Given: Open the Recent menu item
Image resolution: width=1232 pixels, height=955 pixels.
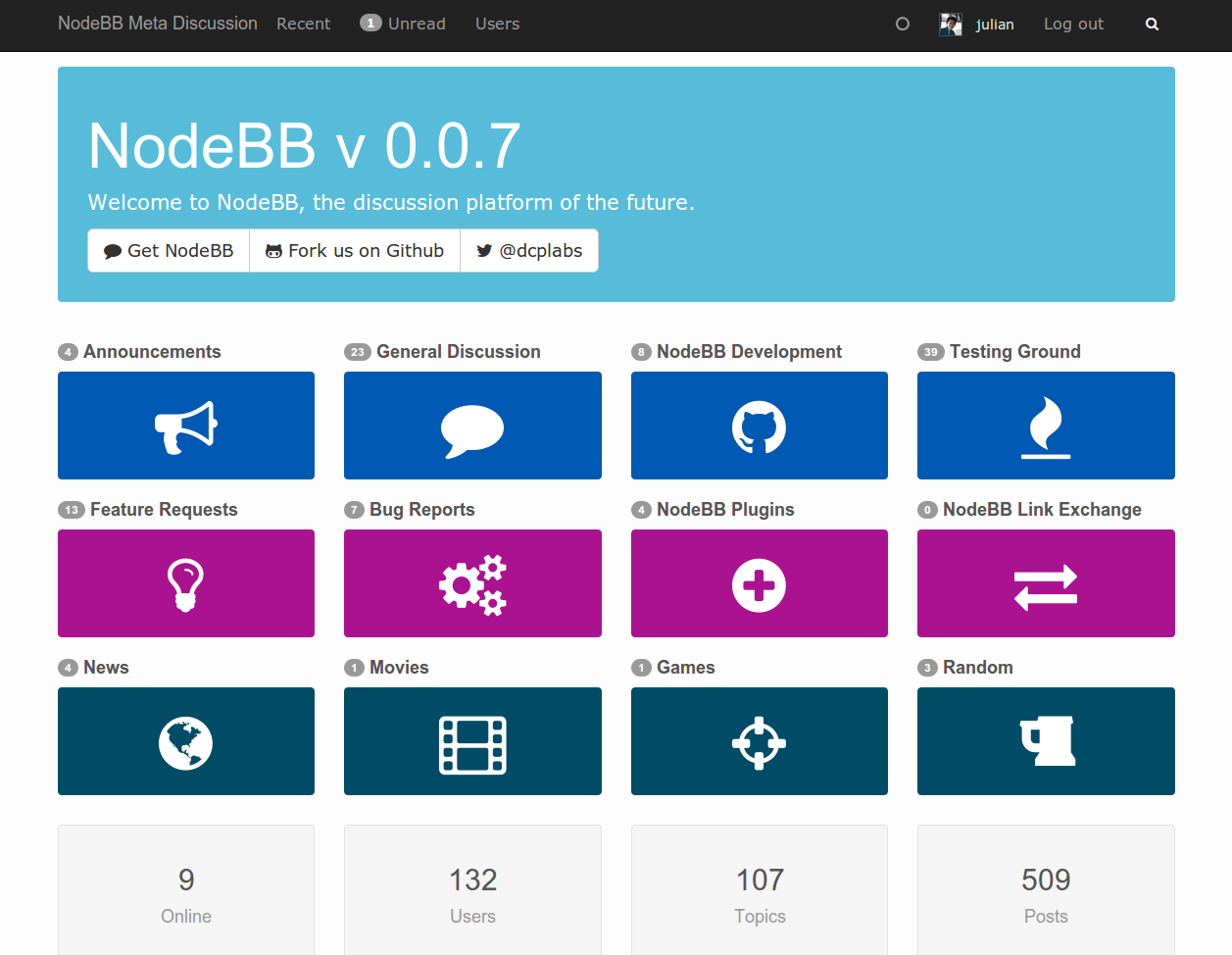Looking at the screenshot, I should pos(304,24).
